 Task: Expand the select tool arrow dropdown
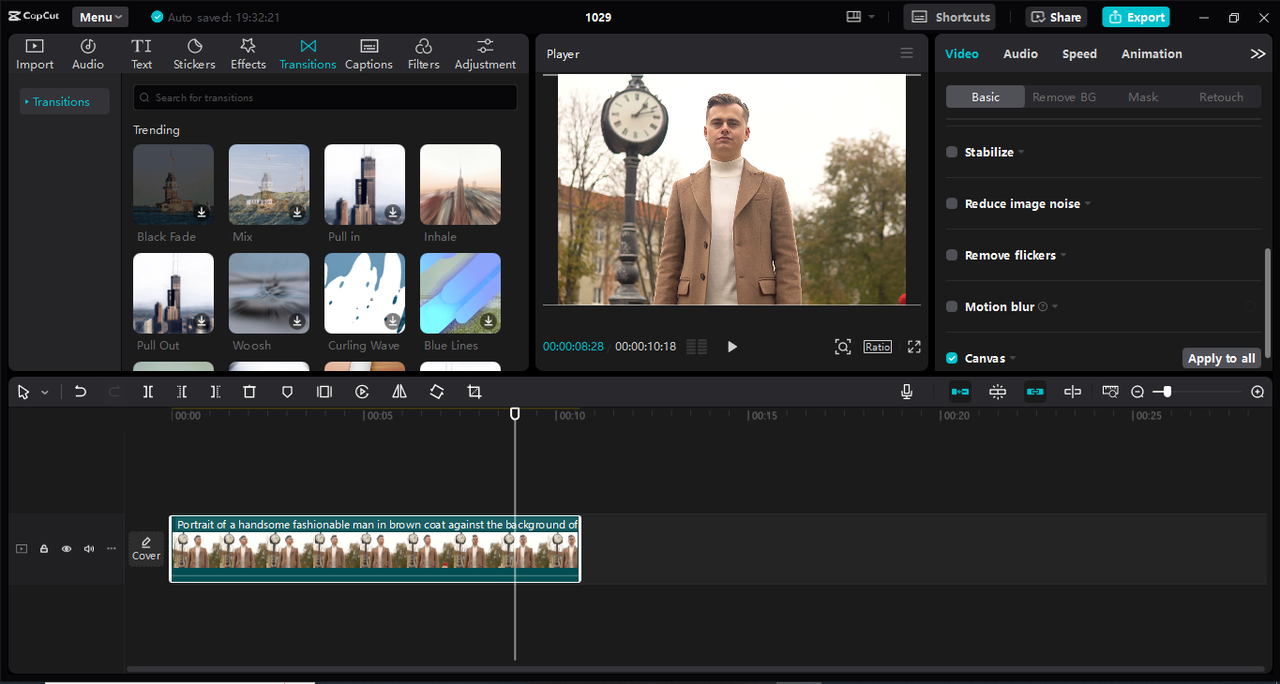[x=45, y=393]
